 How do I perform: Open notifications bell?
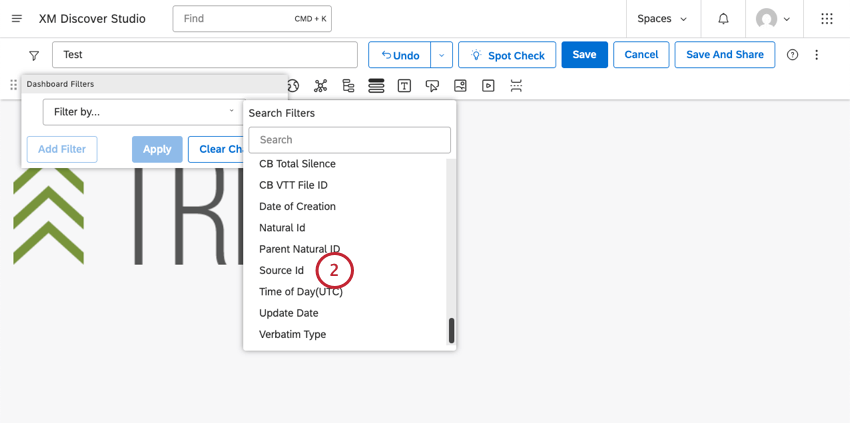click(723, 19)
